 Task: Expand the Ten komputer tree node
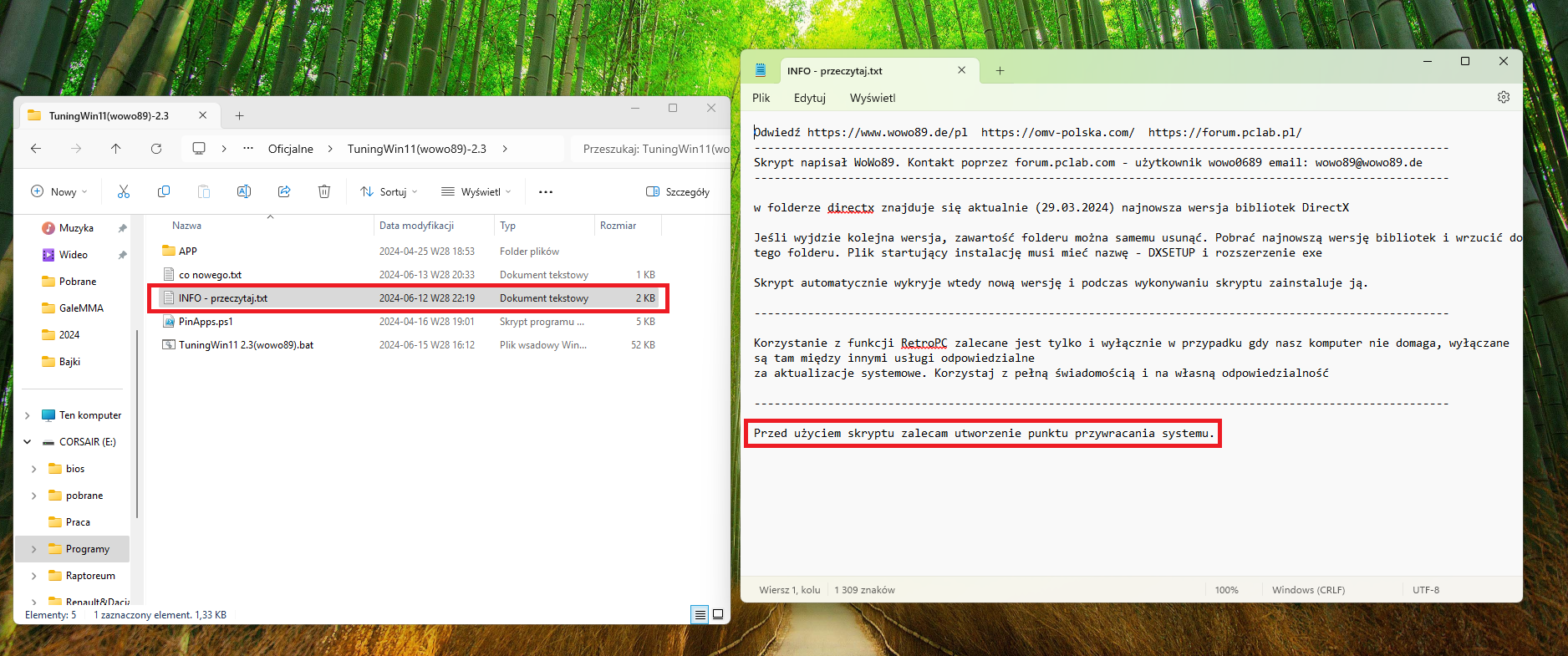pyautogui.click(x=28, y=415)
